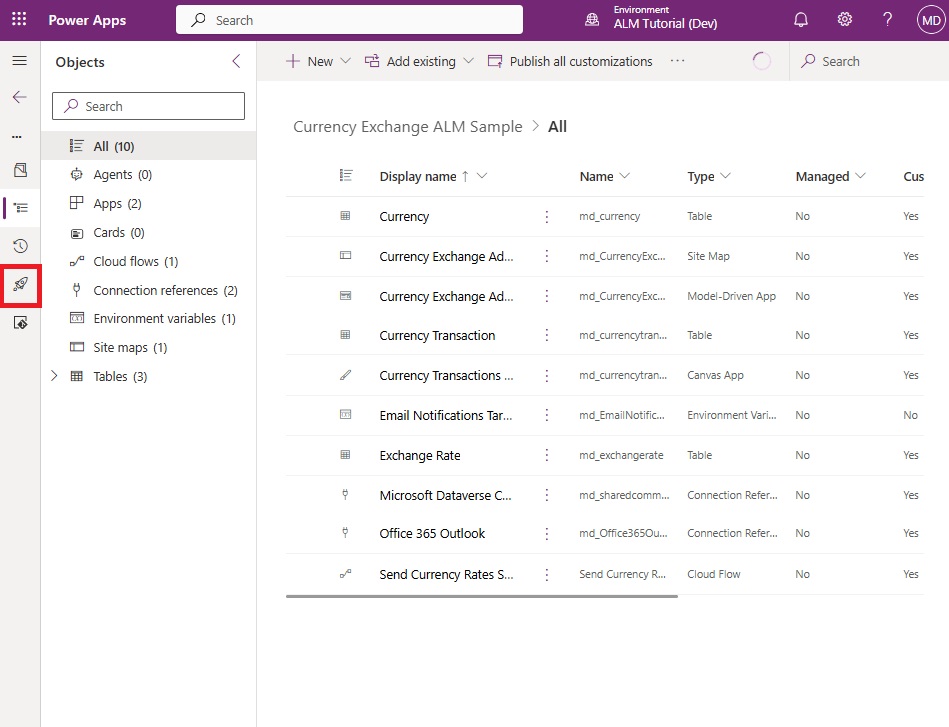The image size is (949, 727).
Task: Click the Objects pane search field
Action: click(148, 106)
